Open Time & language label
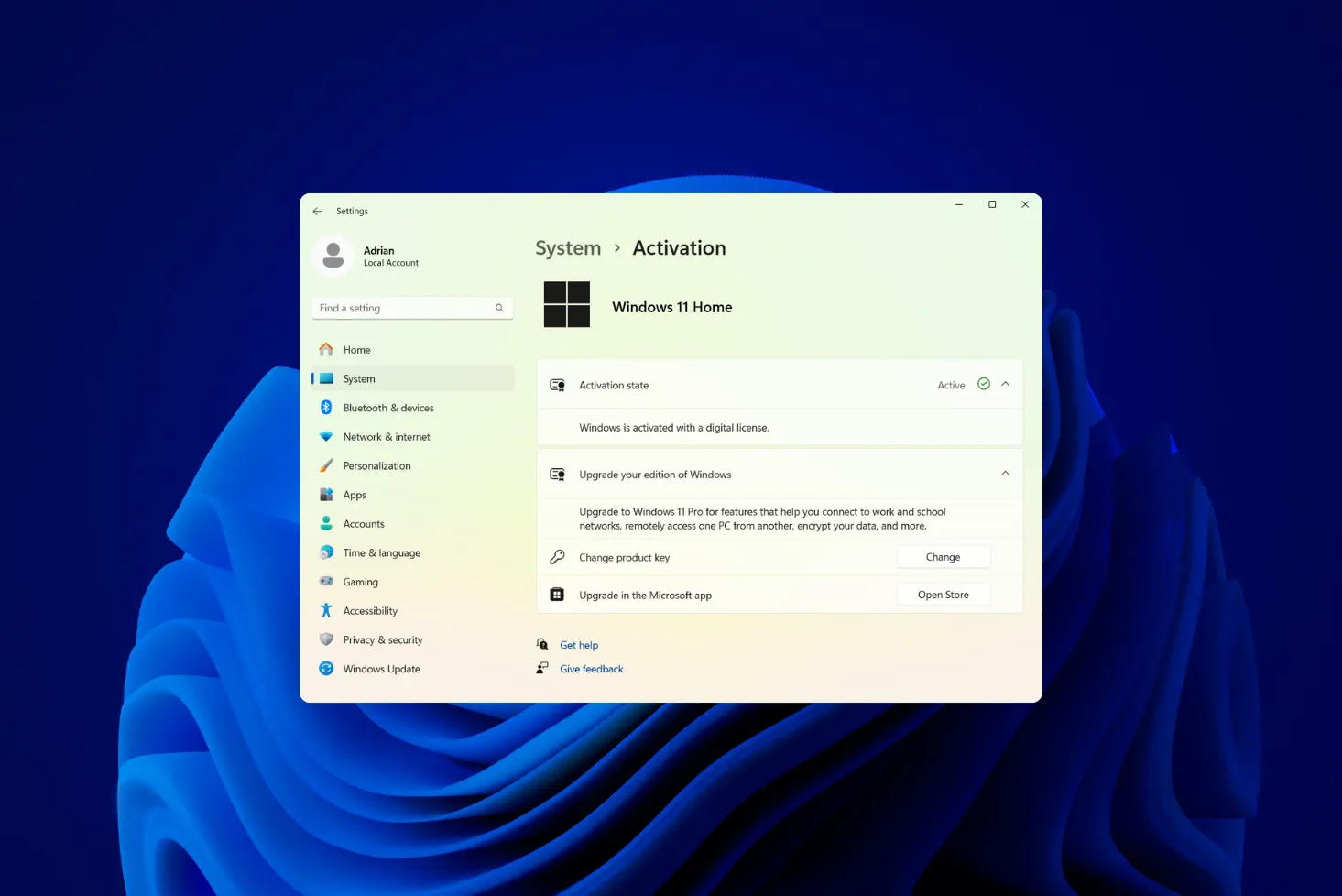Image resolution: width=1342 pixels, height=896 pixels. (x=382, y=553)
